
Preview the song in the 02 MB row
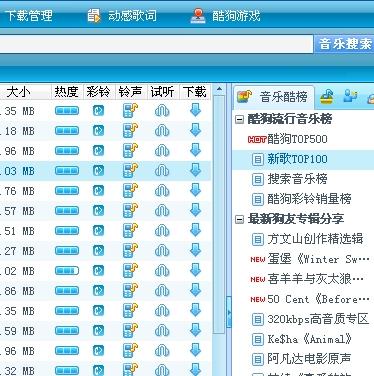click(x=162, y=271)
